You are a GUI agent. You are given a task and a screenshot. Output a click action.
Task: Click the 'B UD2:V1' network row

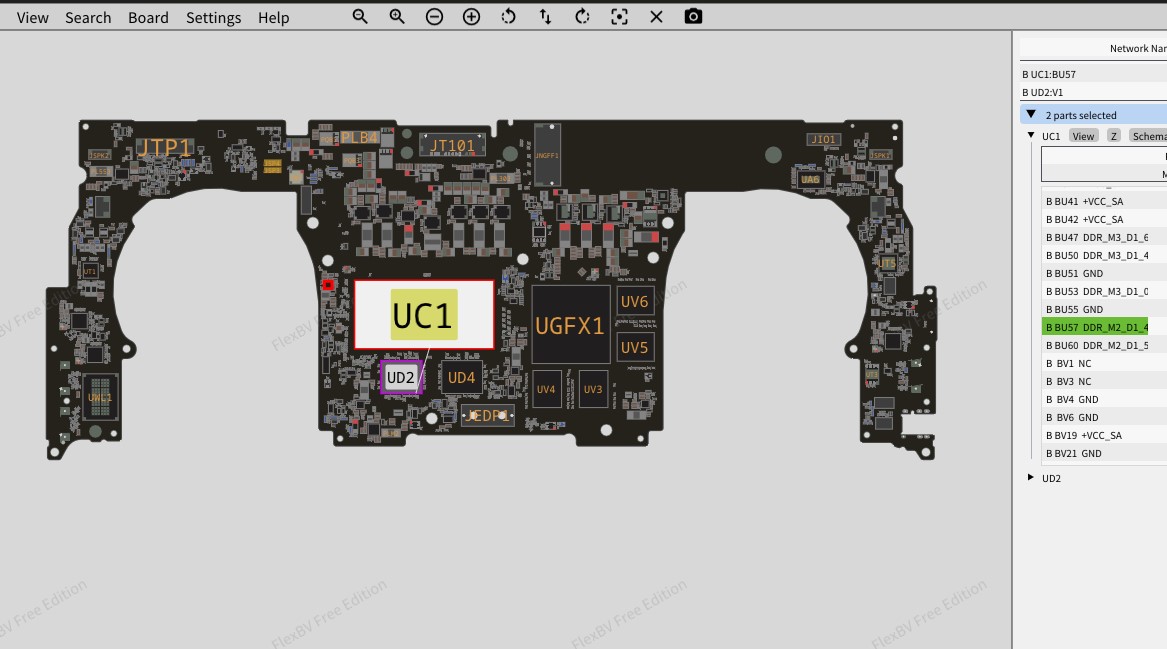tap(1093, 92)
